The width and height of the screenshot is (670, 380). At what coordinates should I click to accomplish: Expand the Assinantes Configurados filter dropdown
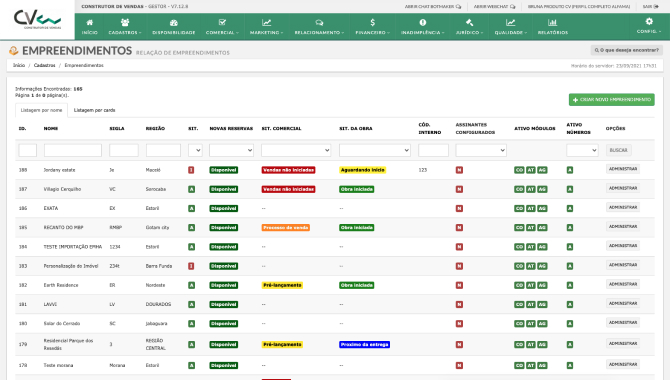point(481,150)
